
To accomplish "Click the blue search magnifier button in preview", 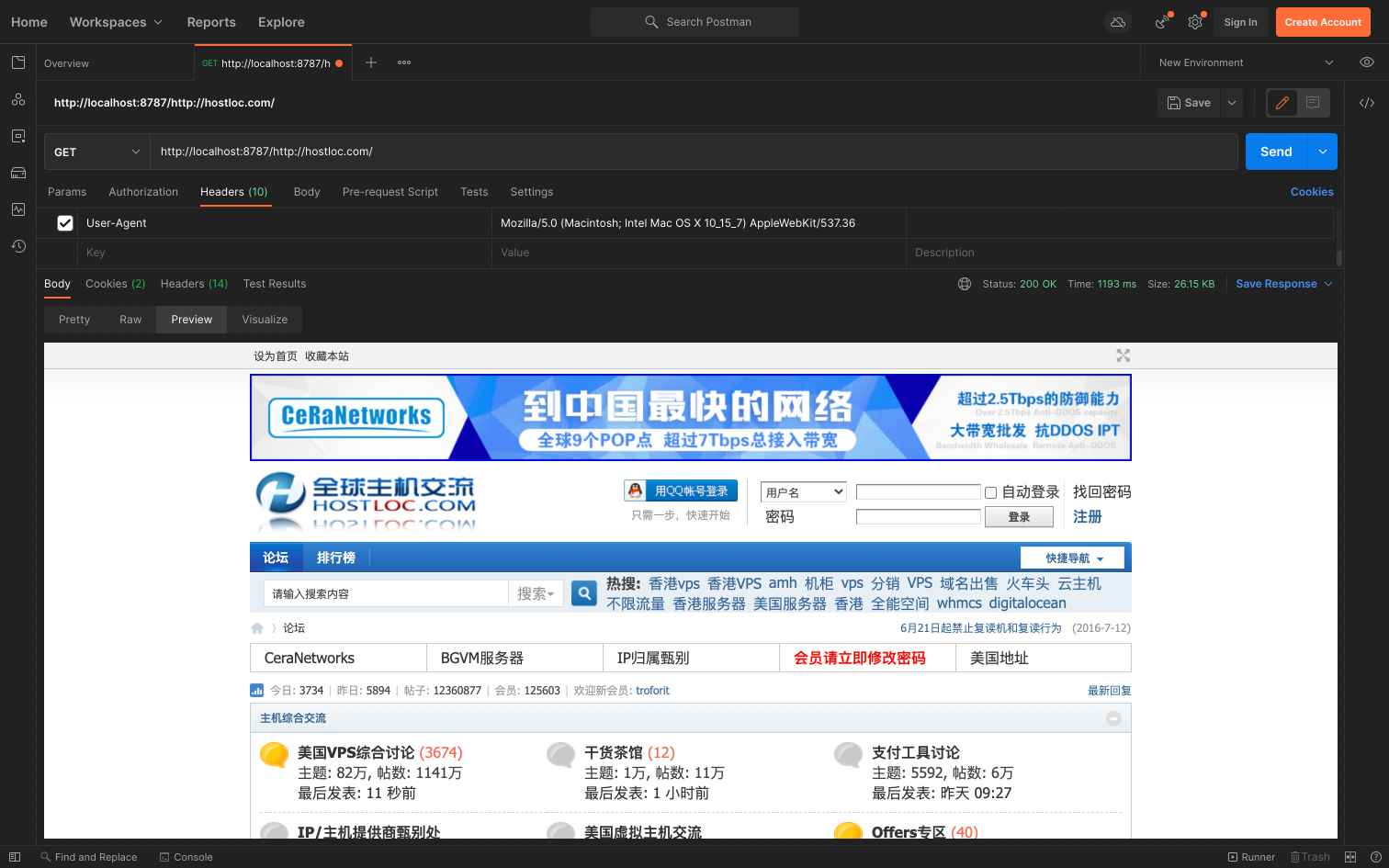I will click(x=584, y=593).
